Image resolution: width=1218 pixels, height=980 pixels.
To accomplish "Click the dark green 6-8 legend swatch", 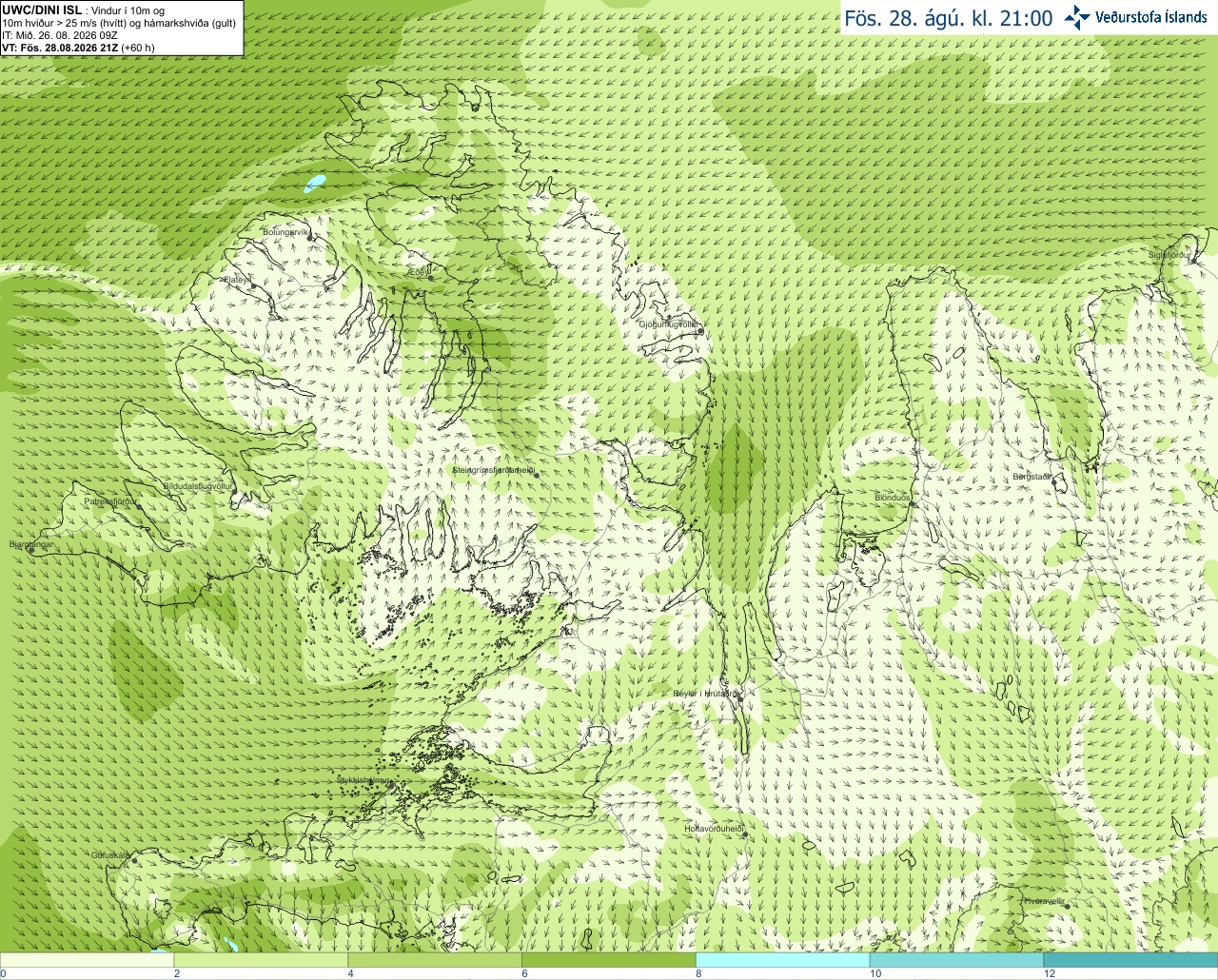I will pos(609,960).
